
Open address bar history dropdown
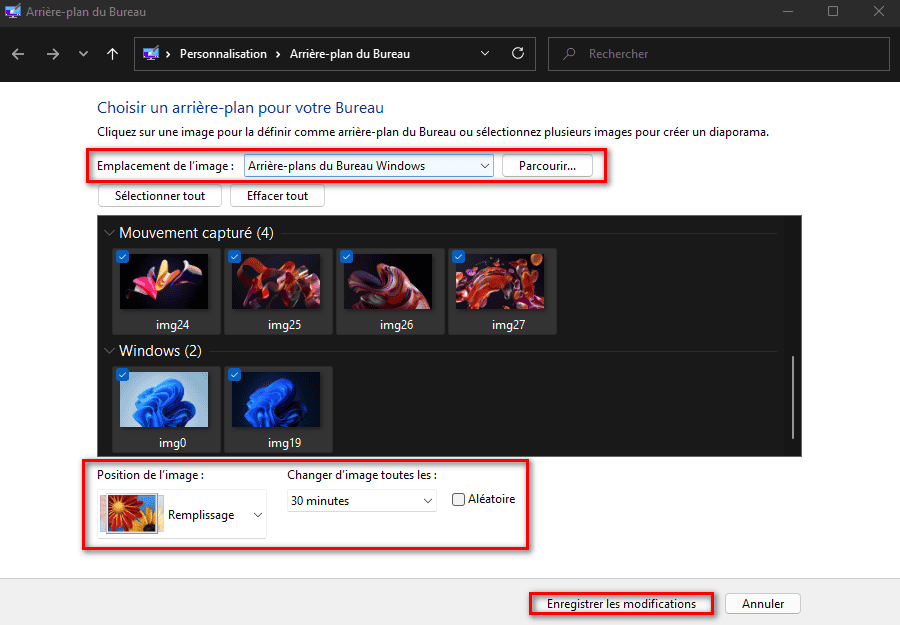tap(485, 53)
